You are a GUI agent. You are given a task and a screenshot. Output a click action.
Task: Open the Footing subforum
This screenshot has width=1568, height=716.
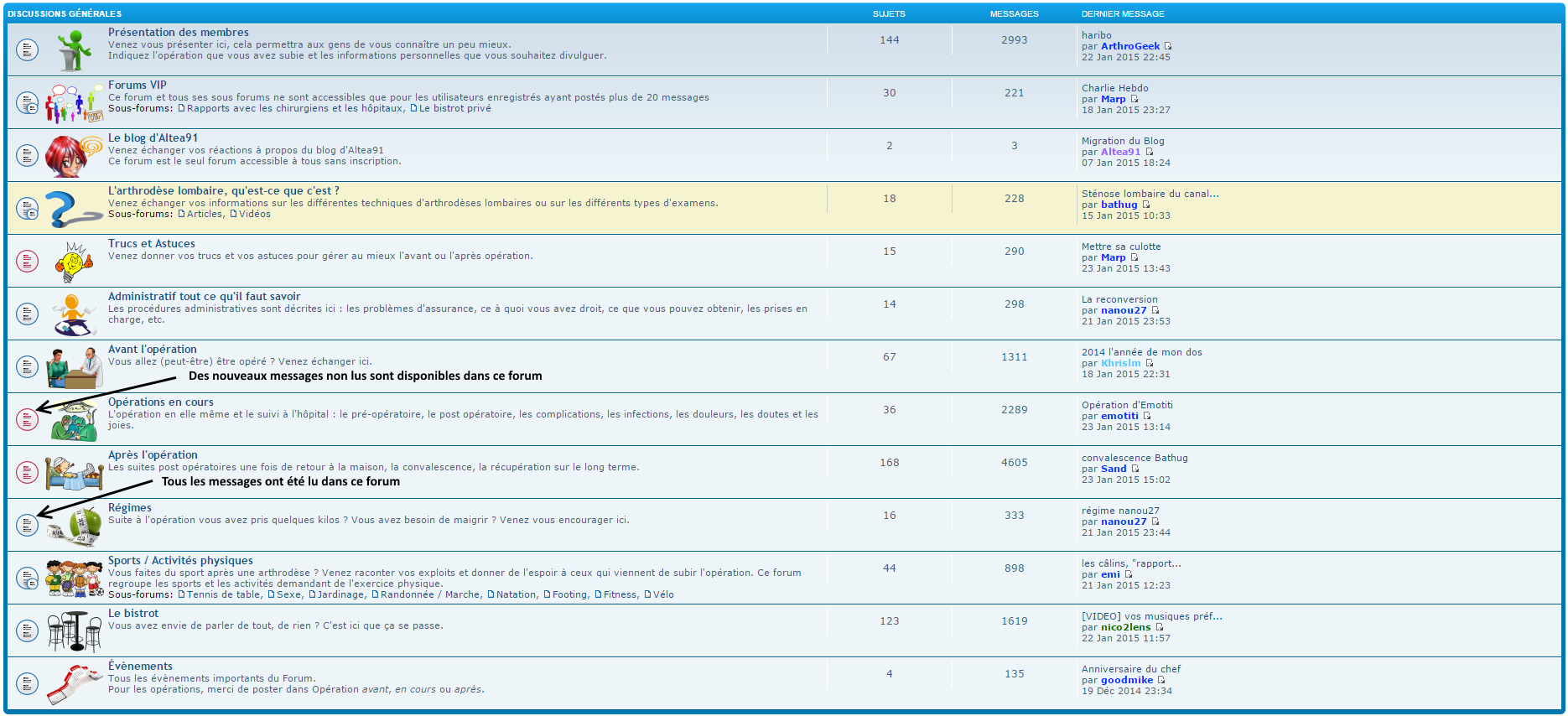(x=570, y=594)
